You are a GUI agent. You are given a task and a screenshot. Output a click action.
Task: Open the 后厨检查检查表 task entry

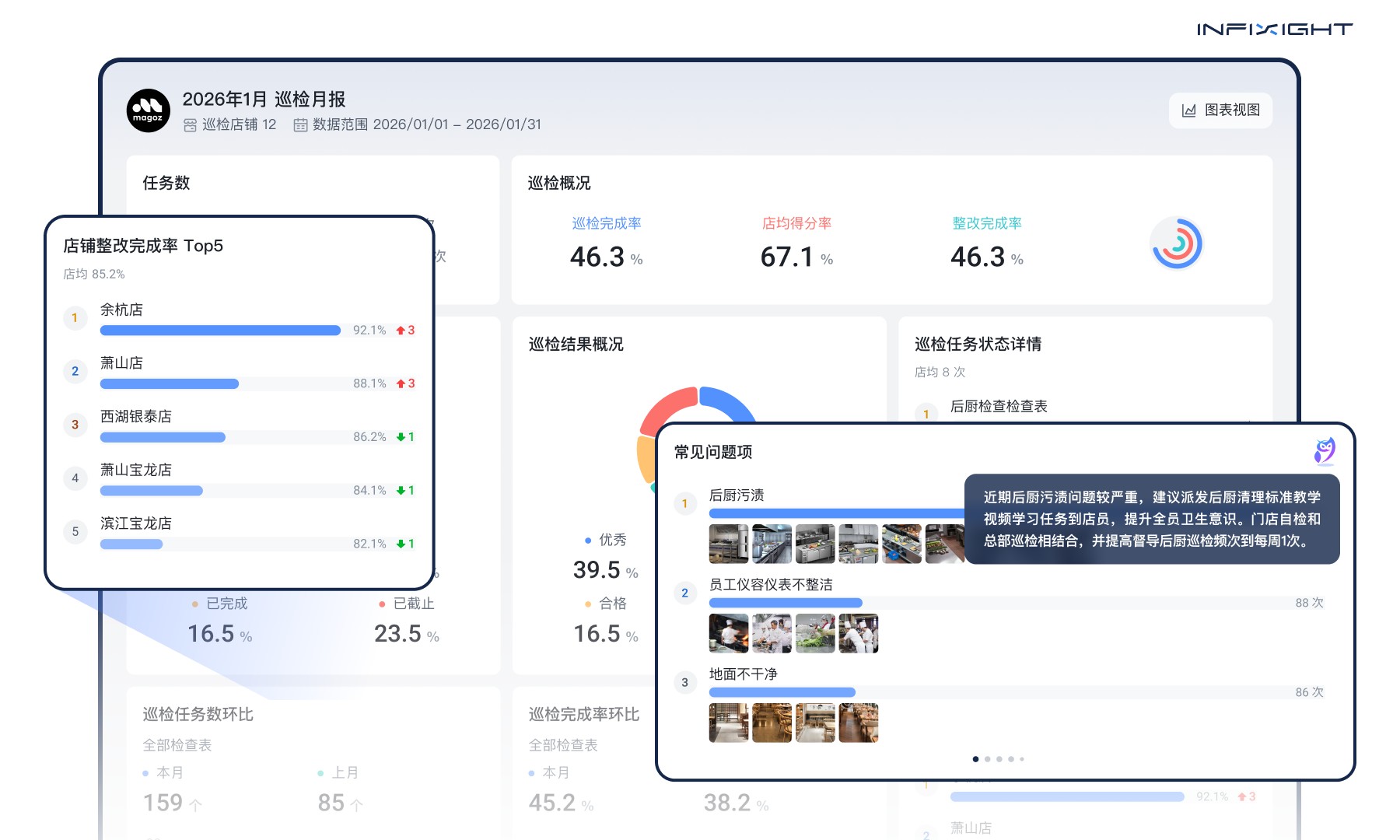tap(998, 405)
